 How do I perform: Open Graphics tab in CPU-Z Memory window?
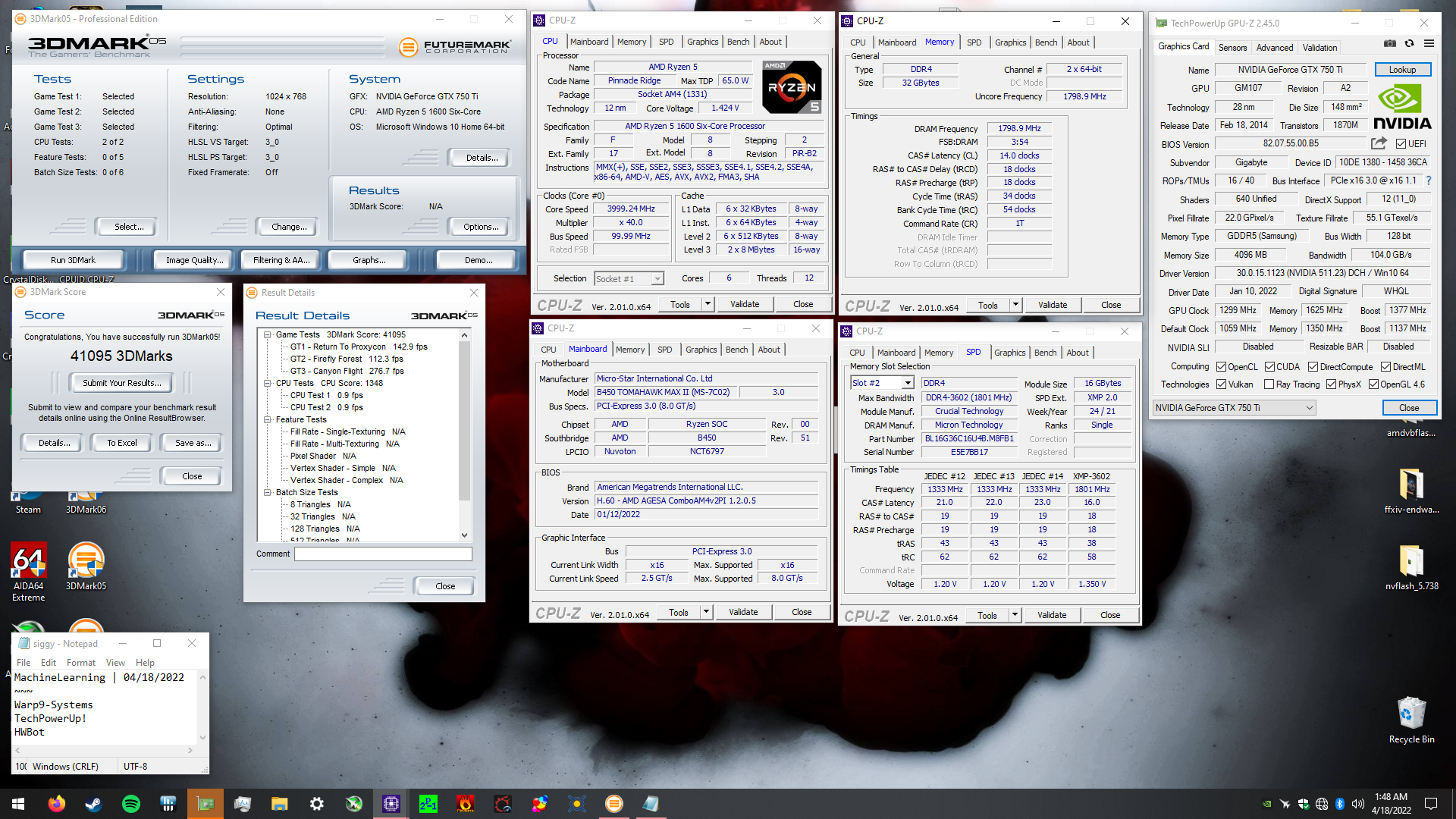1010,42
